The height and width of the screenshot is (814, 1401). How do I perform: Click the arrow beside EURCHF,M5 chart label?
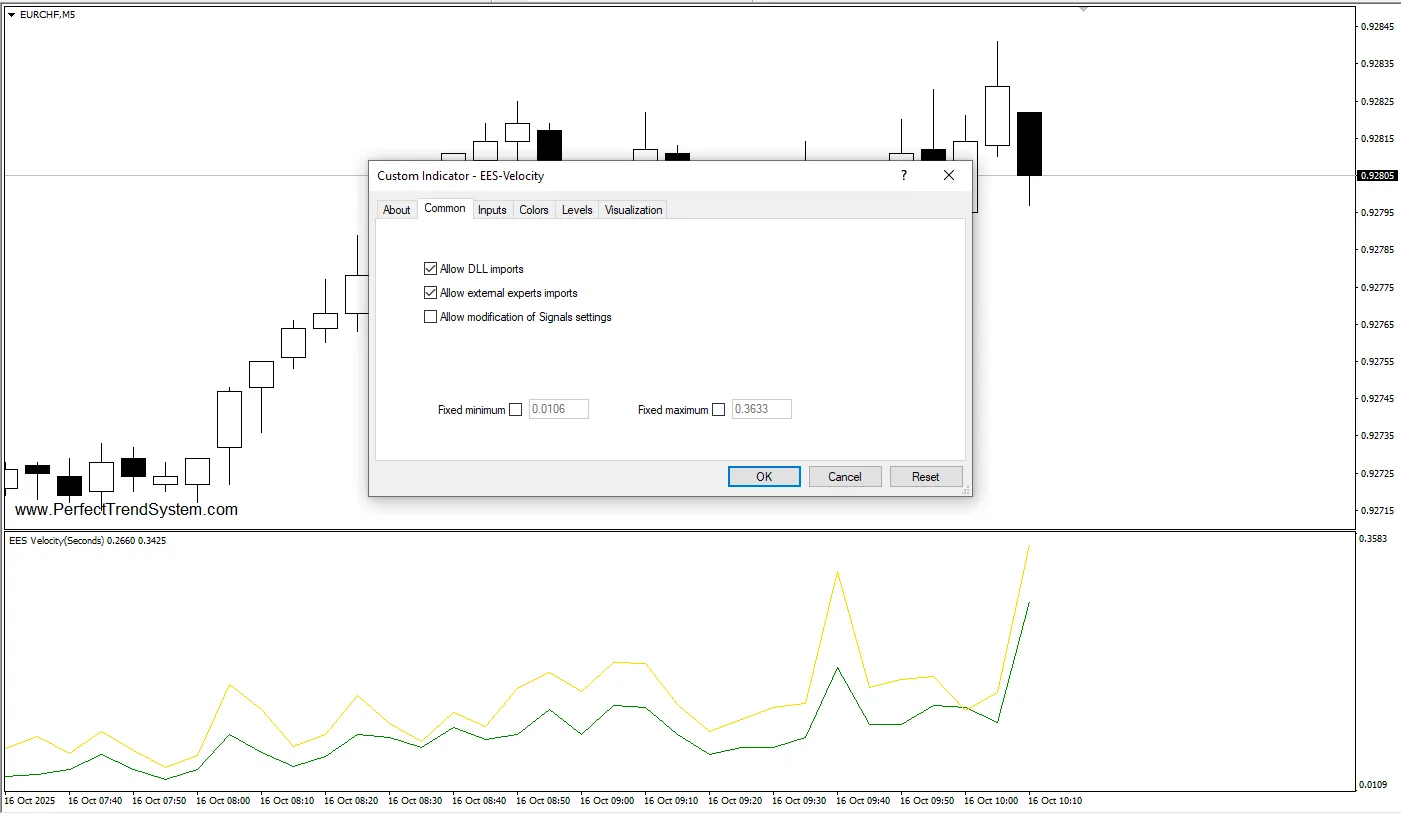[x=11, y=15]
